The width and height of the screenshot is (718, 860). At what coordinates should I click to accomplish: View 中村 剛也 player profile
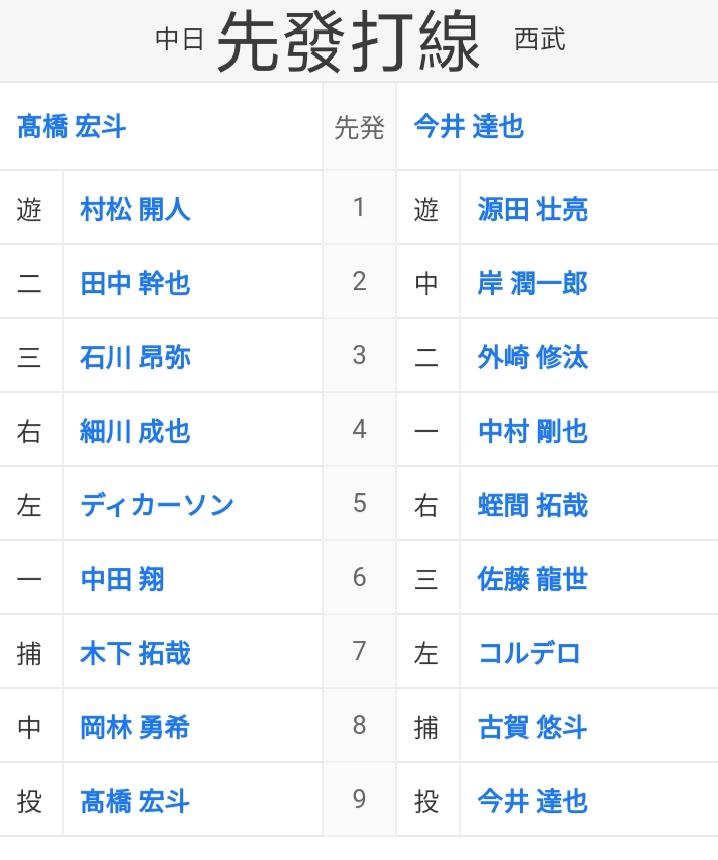click(x=533, y=431)
